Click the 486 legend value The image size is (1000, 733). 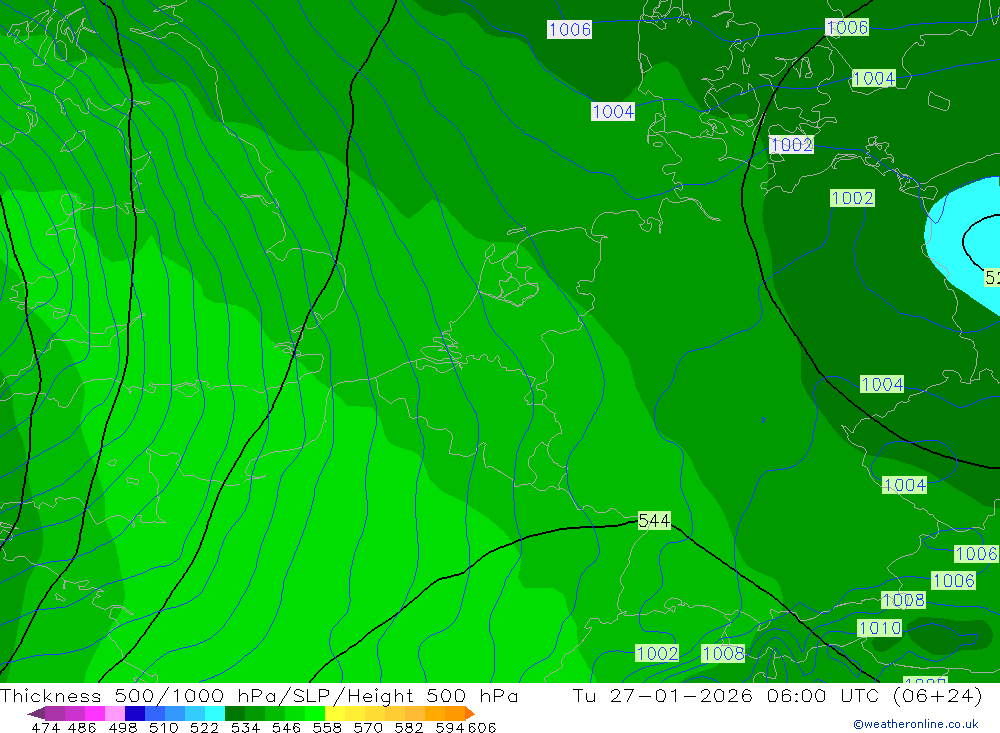click(82, 728)
